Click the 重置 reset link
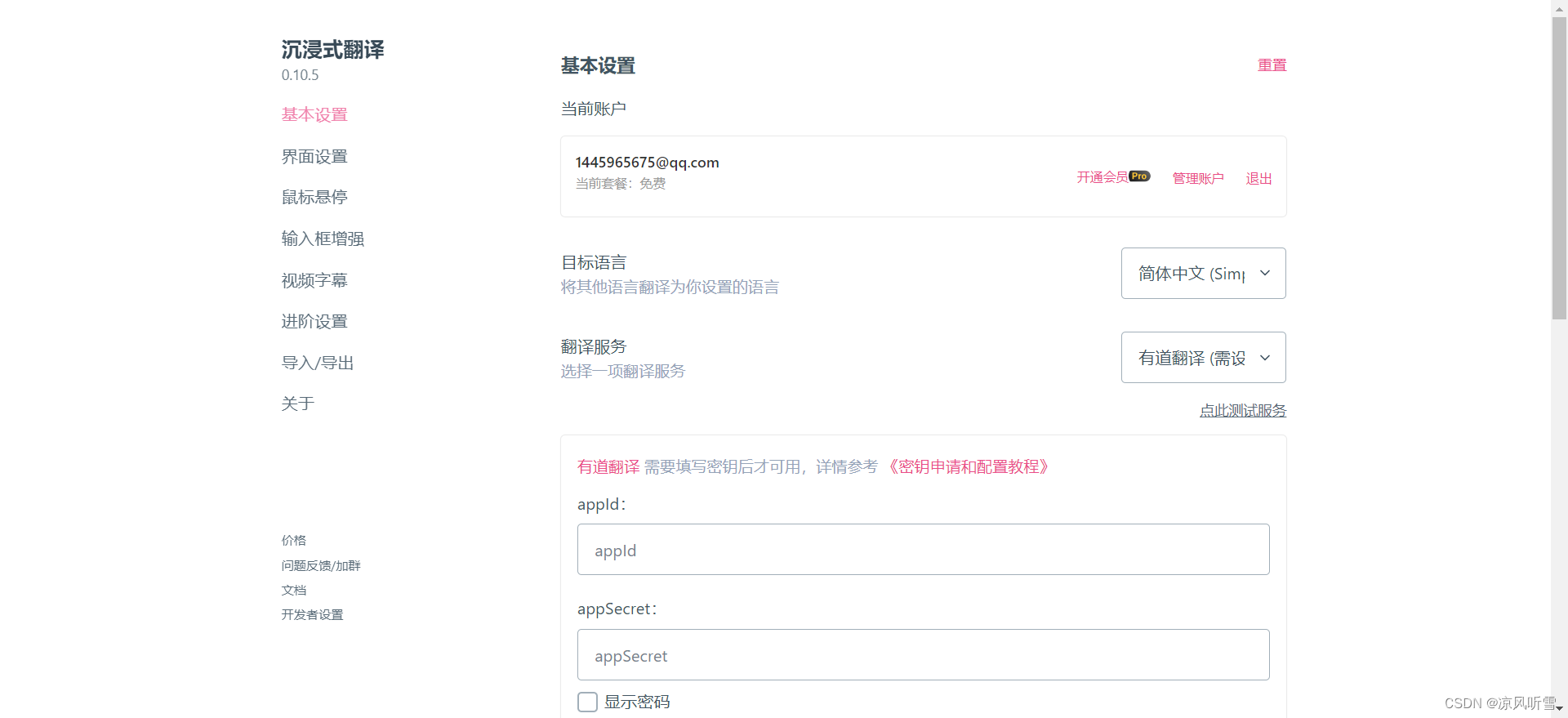The image size is (1568, 718). pos(1272,65)
